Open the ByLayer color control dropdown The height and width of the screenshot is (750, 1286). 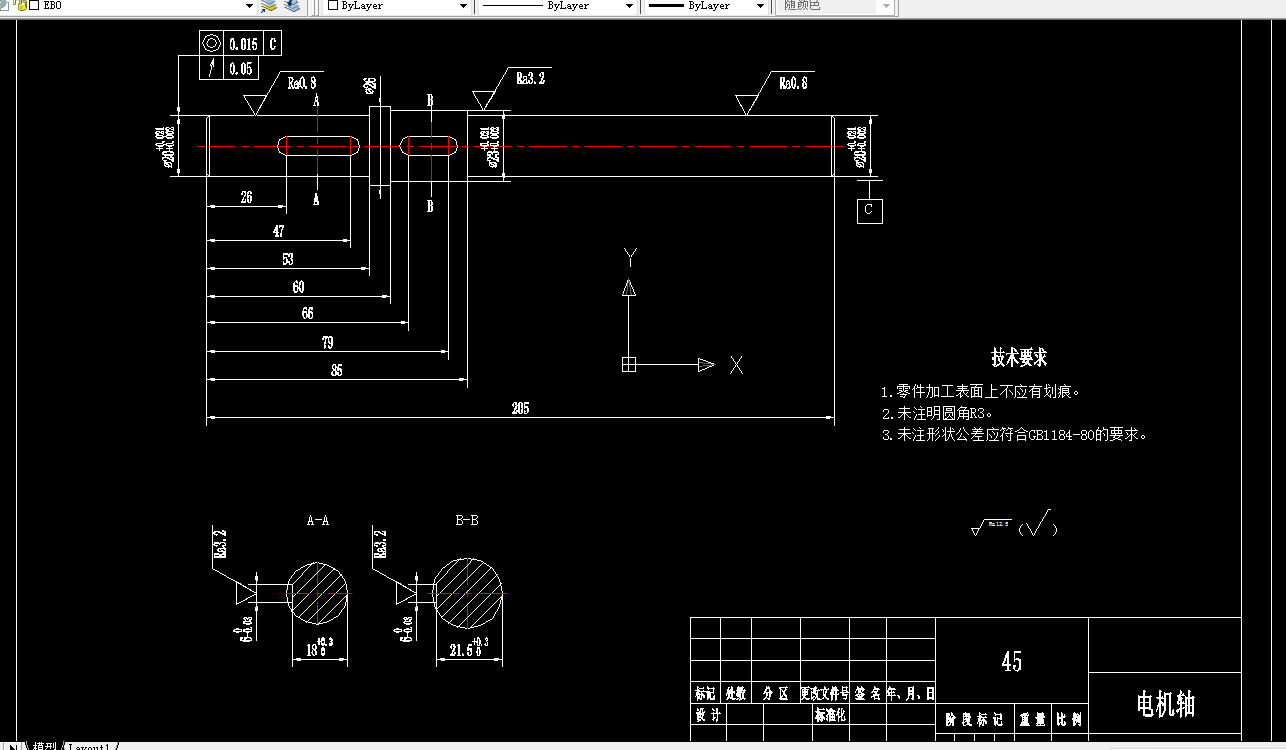point(463,6)
